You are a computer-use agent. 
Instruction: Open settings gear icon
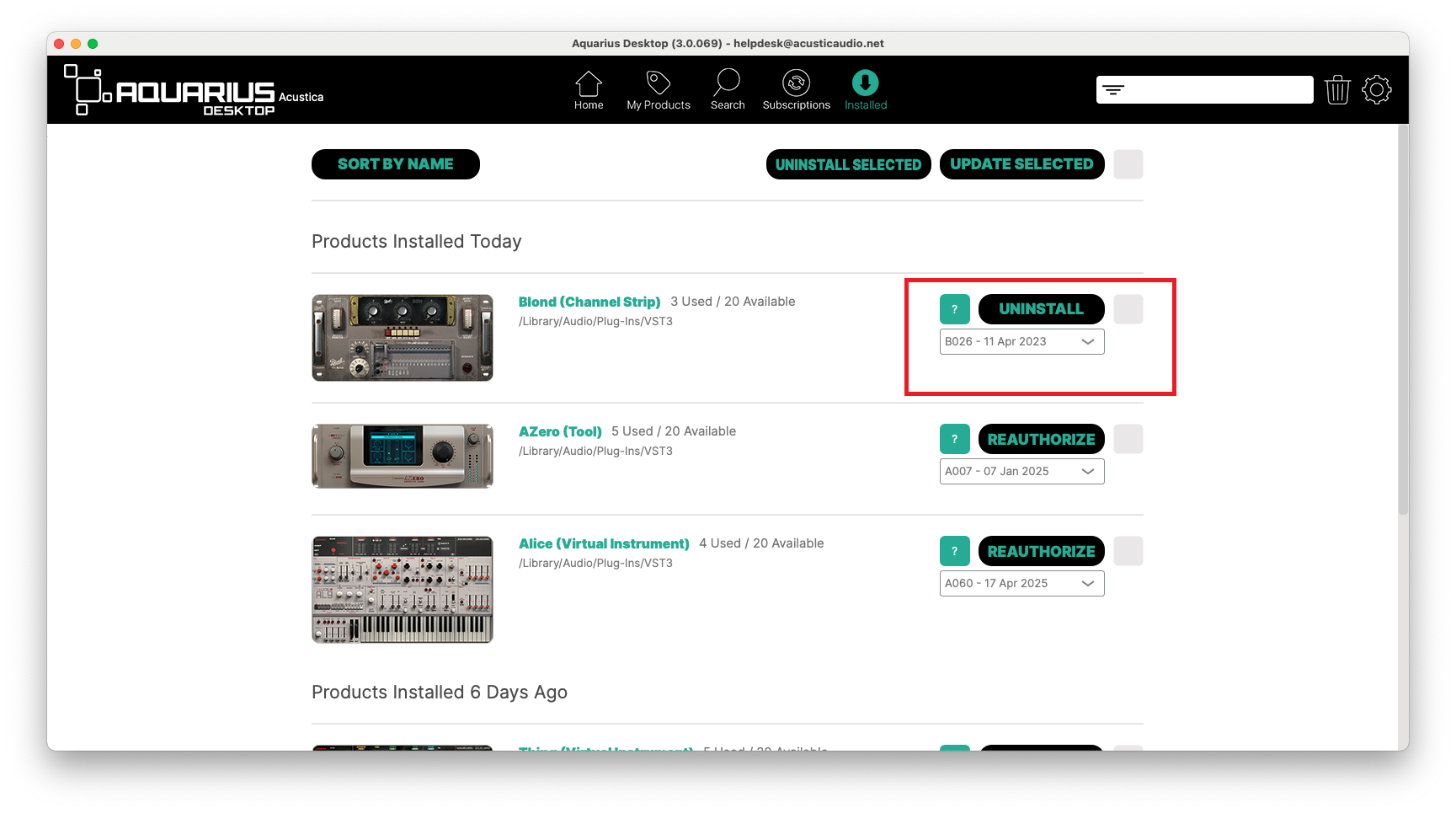pos(1377,89)
